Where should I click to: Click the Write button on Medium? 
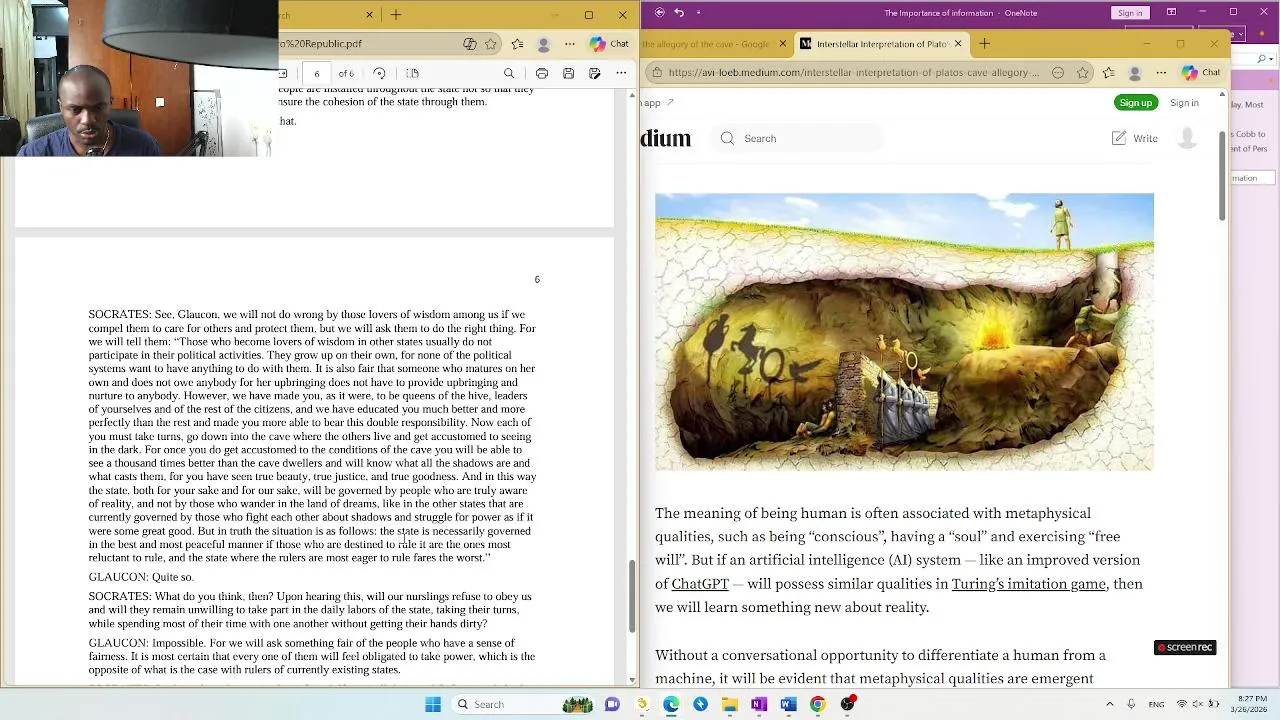click(1135, 139)
